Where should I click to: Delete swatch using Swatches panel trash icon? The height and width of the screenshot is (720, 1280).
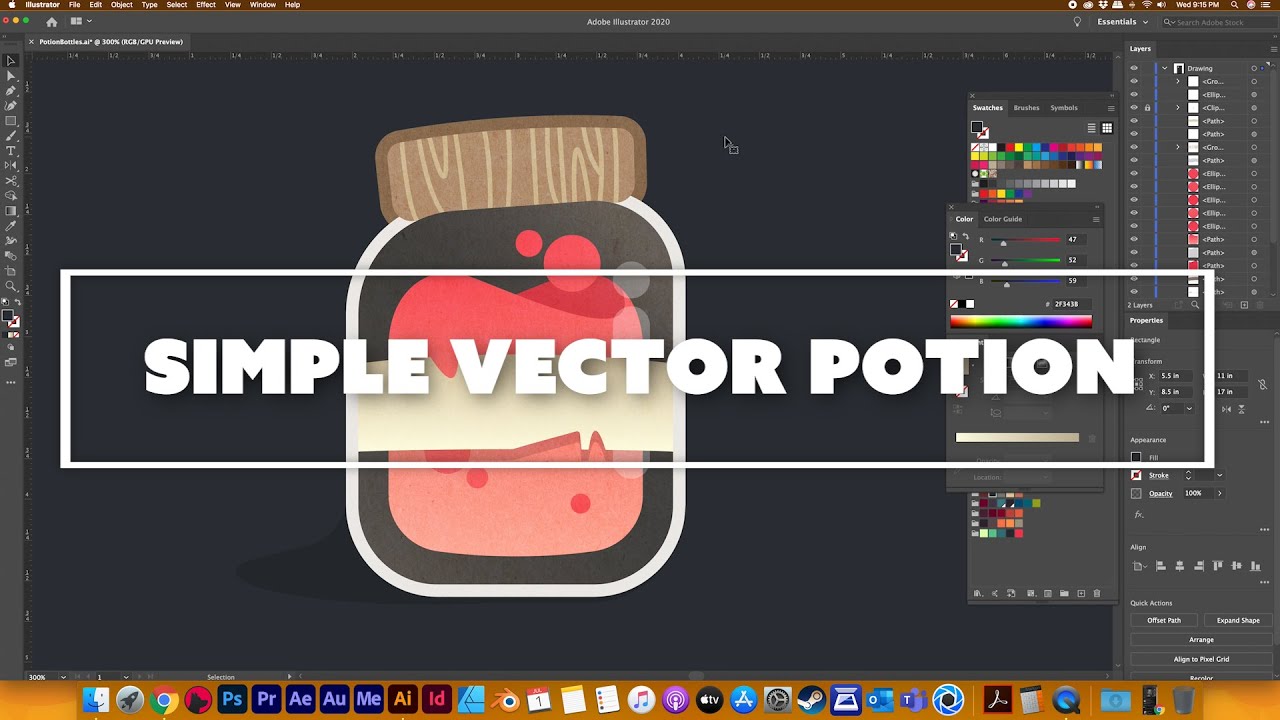1097,593
